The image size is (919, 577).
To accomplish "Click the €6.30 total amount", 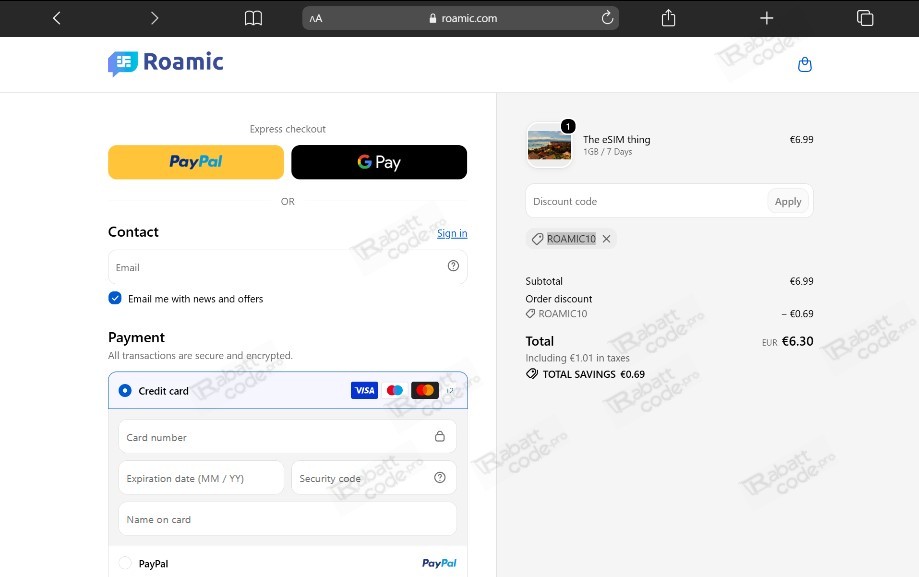I will (x=797, y=341).
